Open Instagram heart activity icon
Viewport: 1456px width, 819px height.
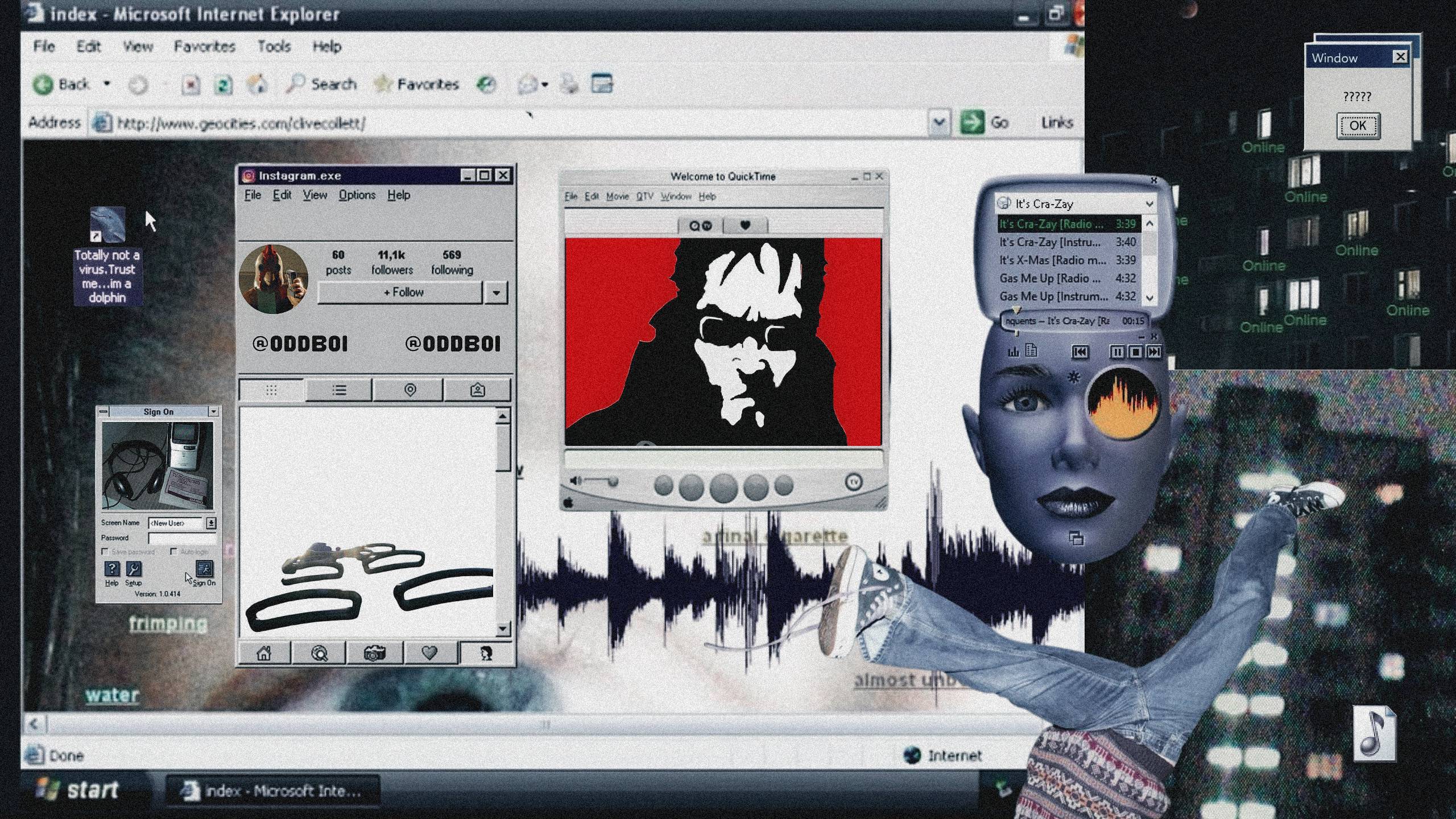[x=429, y=653]
